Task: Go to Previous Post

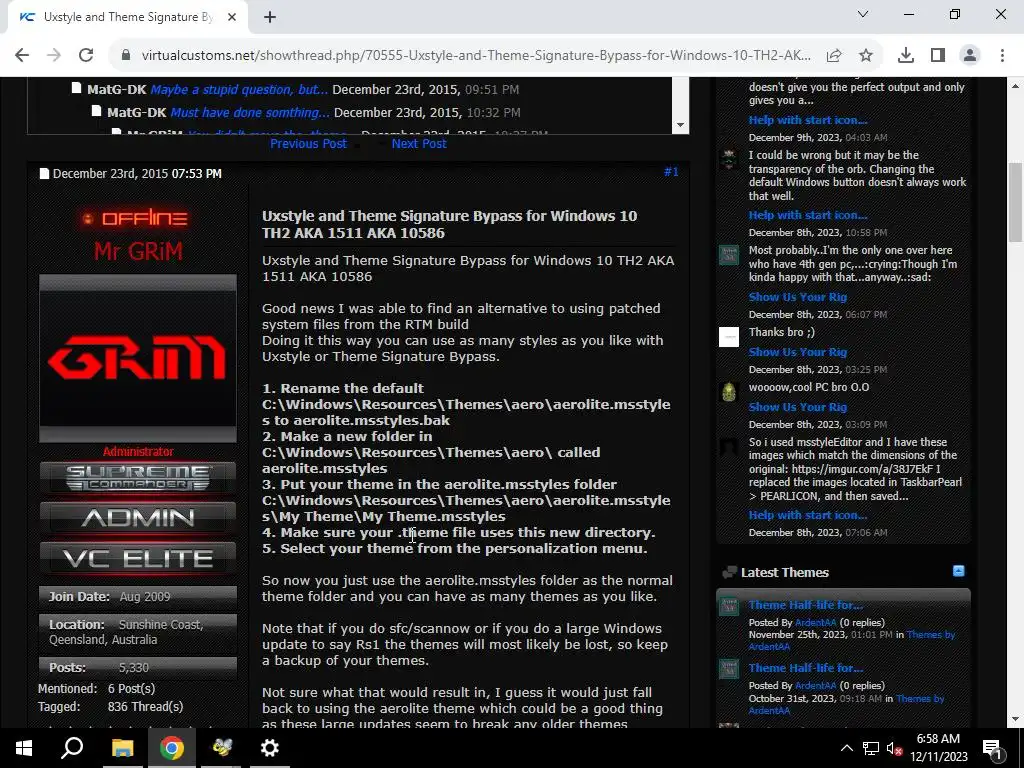Action: coord(308,144)
